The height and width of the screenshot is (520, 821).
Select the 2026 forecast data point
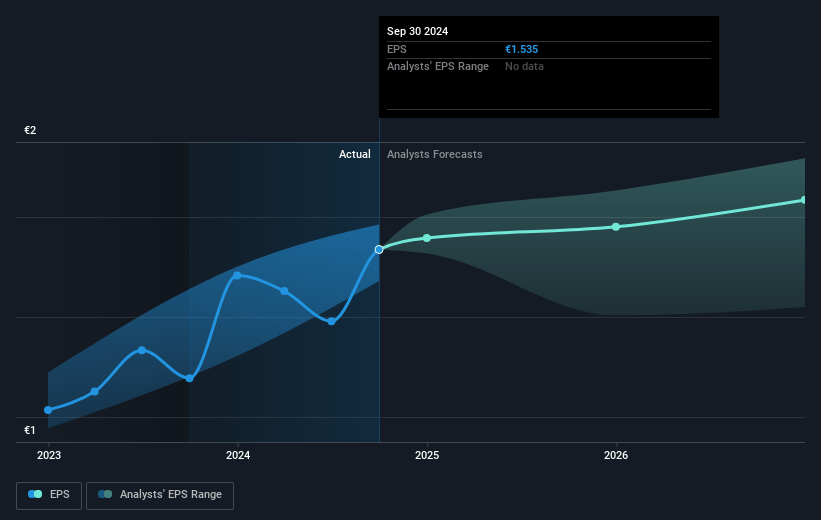tap(616, 227)
